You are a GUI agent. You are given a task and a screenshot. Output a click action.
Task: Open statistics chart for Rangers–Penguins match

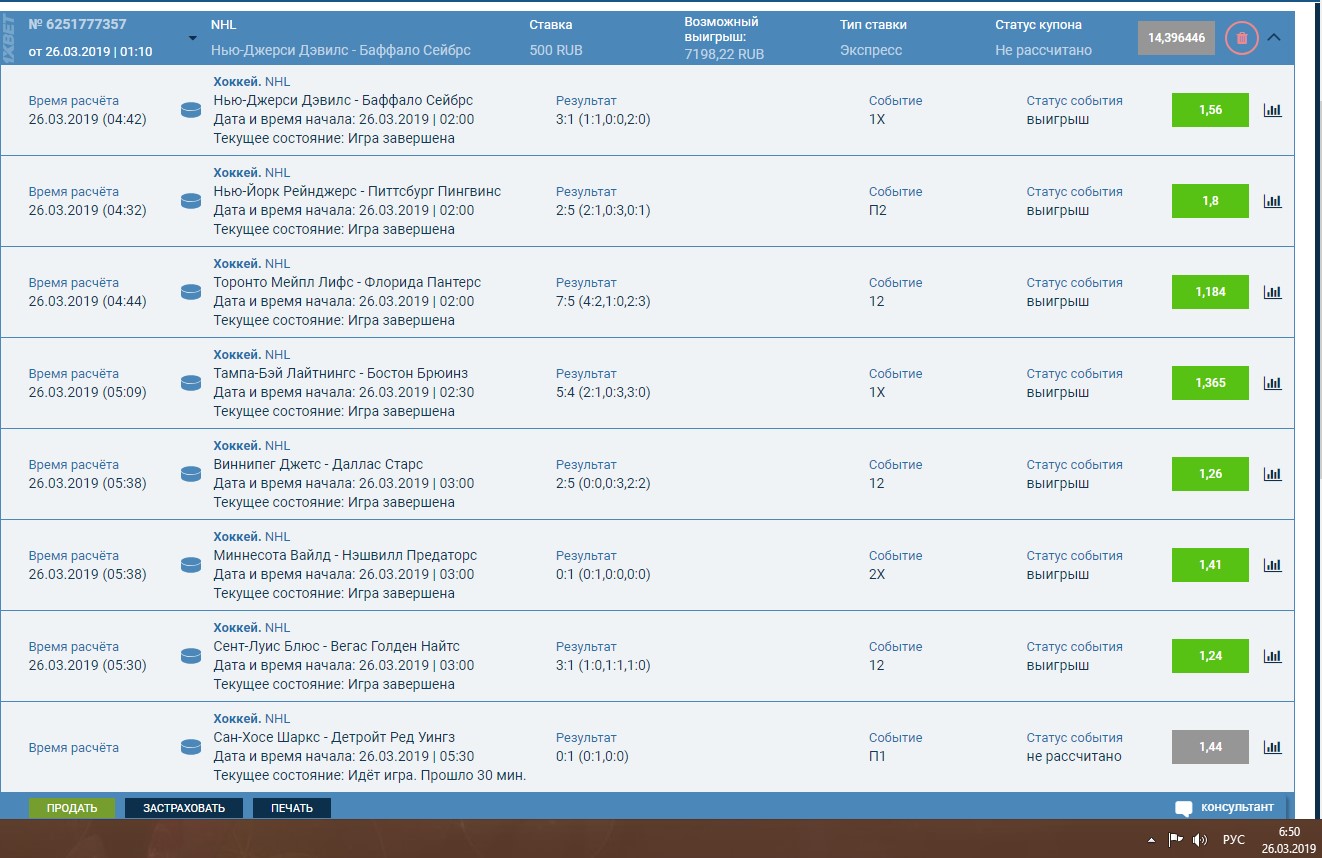[x=1272, y=201]
